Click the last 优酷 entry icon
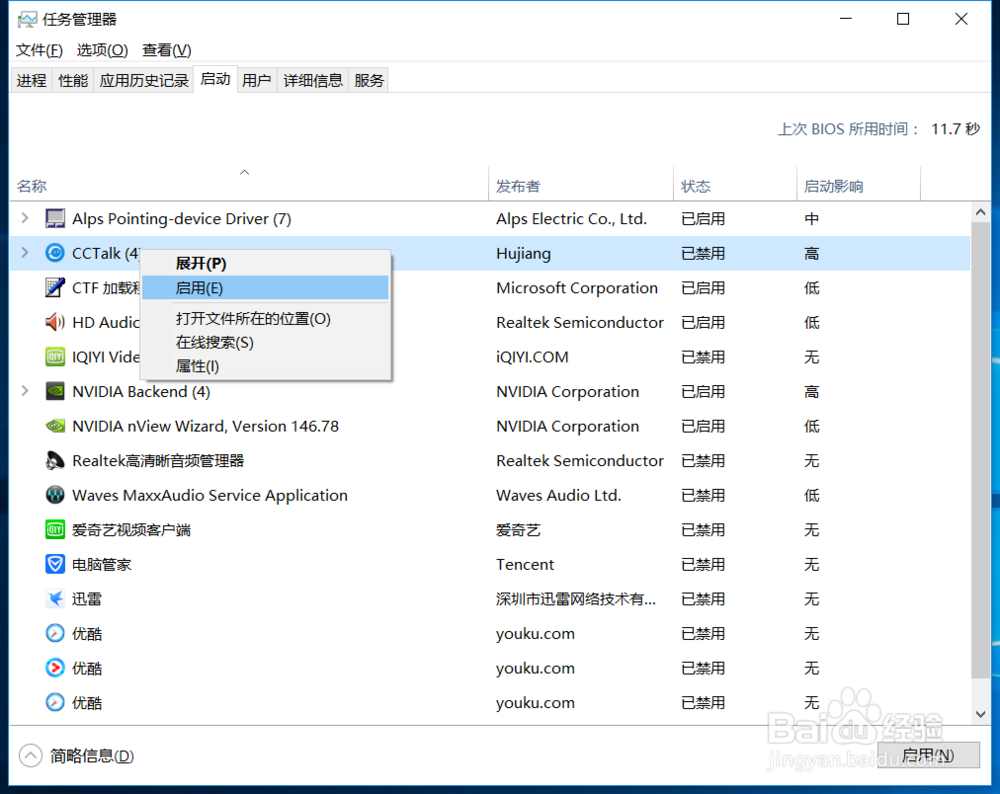The image size is (1000, 794). pyautogui.click(x=55, y=702)
